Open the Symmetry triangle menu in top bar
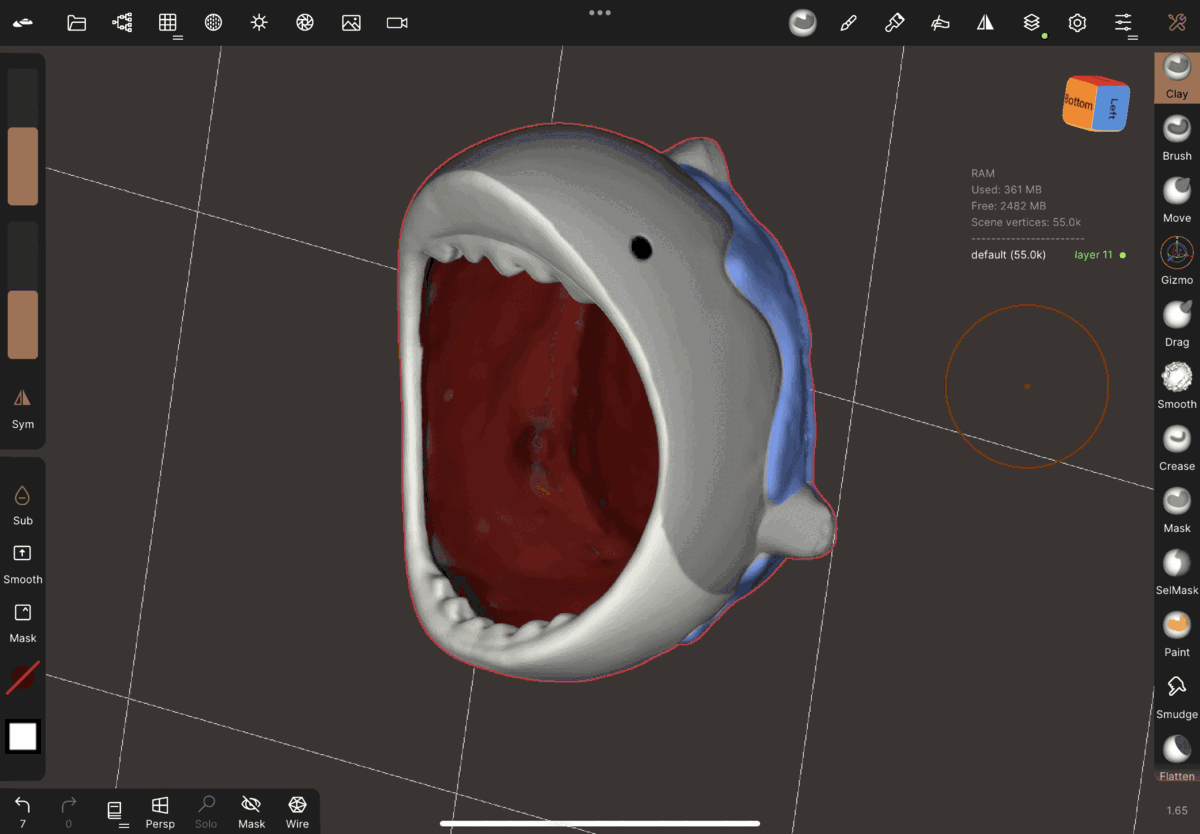 985,22
